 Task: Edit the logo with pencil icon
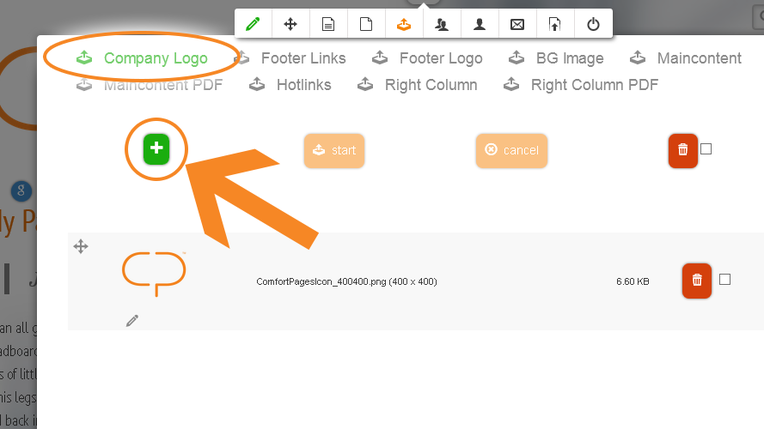[132, 320]
